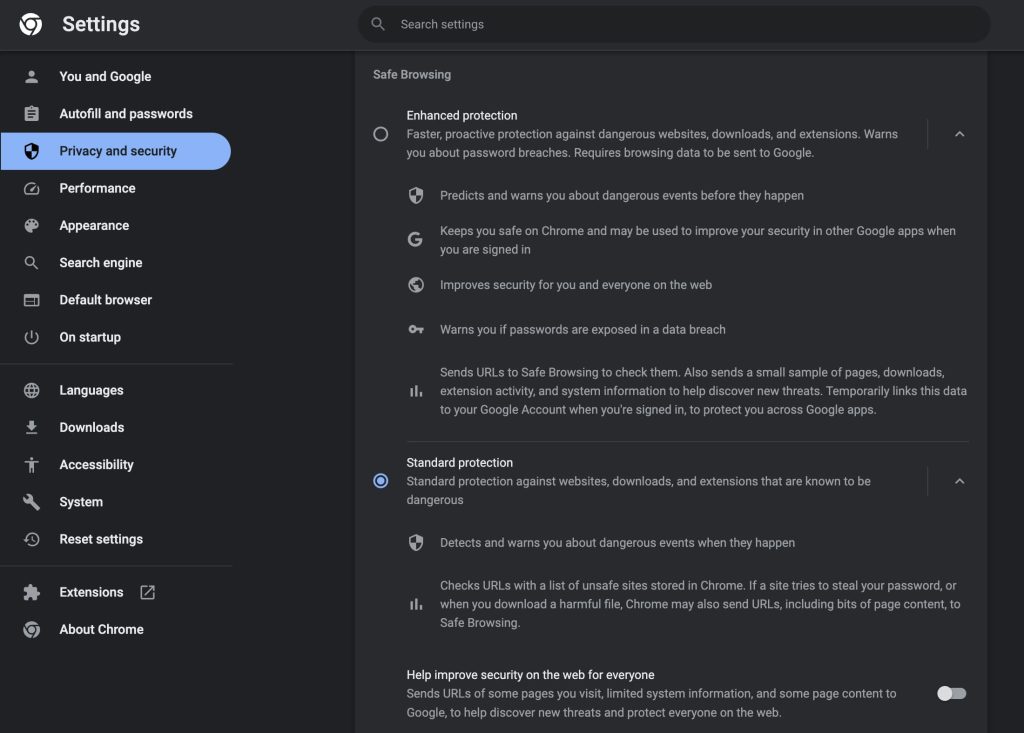Open the Search engine settings section

pos(100,263)
